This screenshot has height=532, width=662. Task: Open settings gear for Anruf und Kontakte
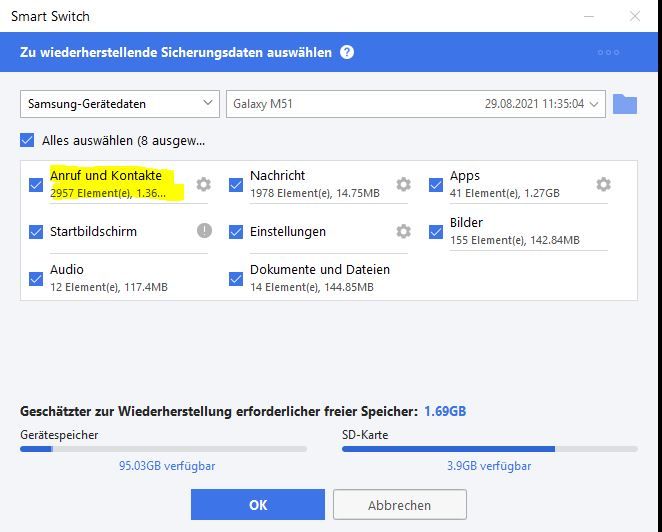coord(203,185)
